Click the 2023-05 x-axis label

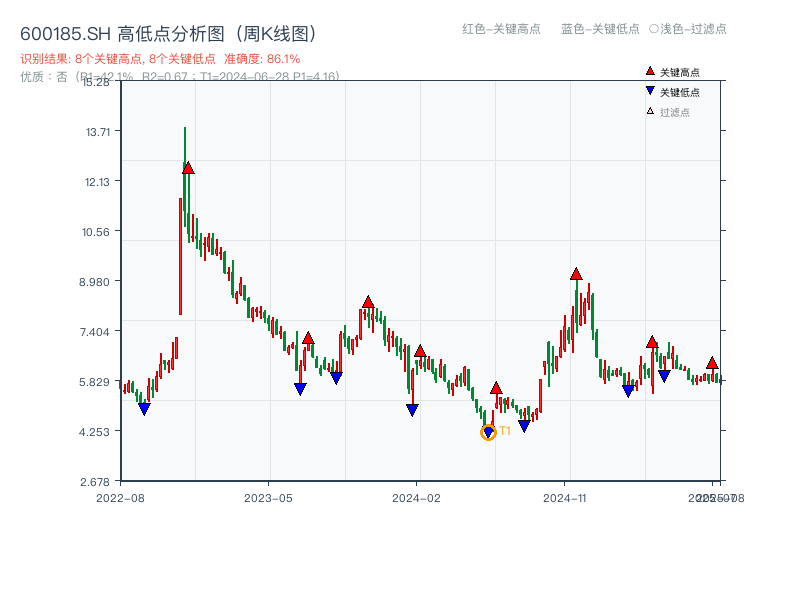pyautogui.click(x=268, y=498)
